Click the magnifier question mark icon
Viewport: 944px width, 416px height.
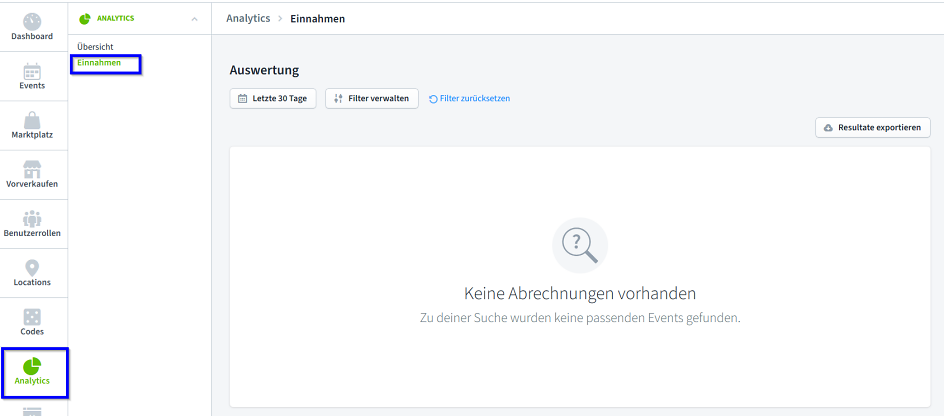coord(580,245)
